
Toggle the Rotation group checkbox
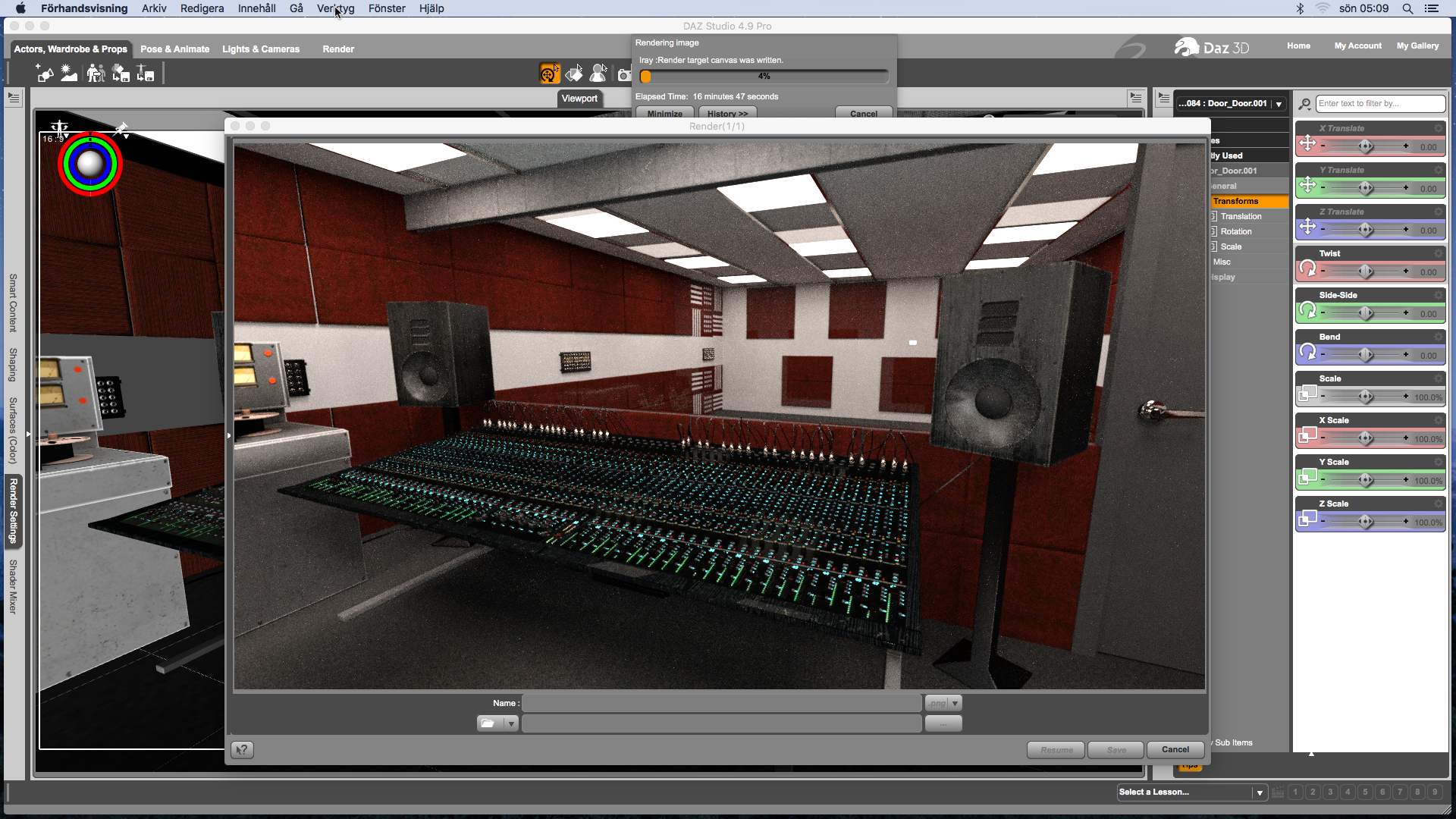1214,231
